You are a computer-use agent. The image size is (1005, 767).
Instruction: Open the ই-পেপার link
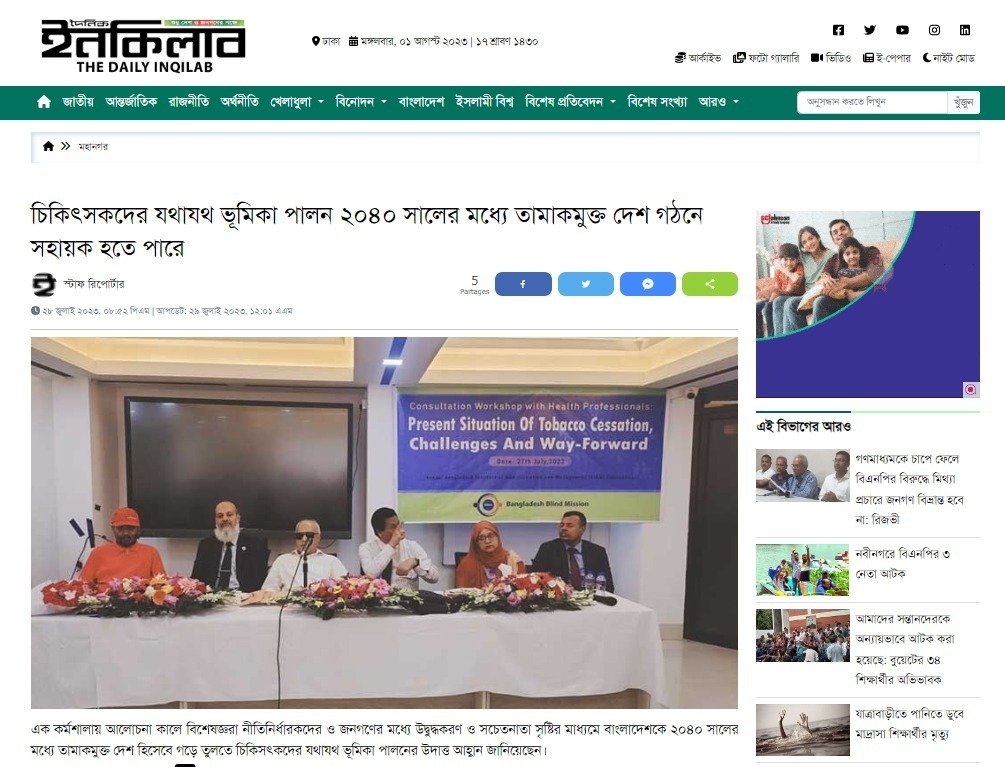[x=886, y=58]
